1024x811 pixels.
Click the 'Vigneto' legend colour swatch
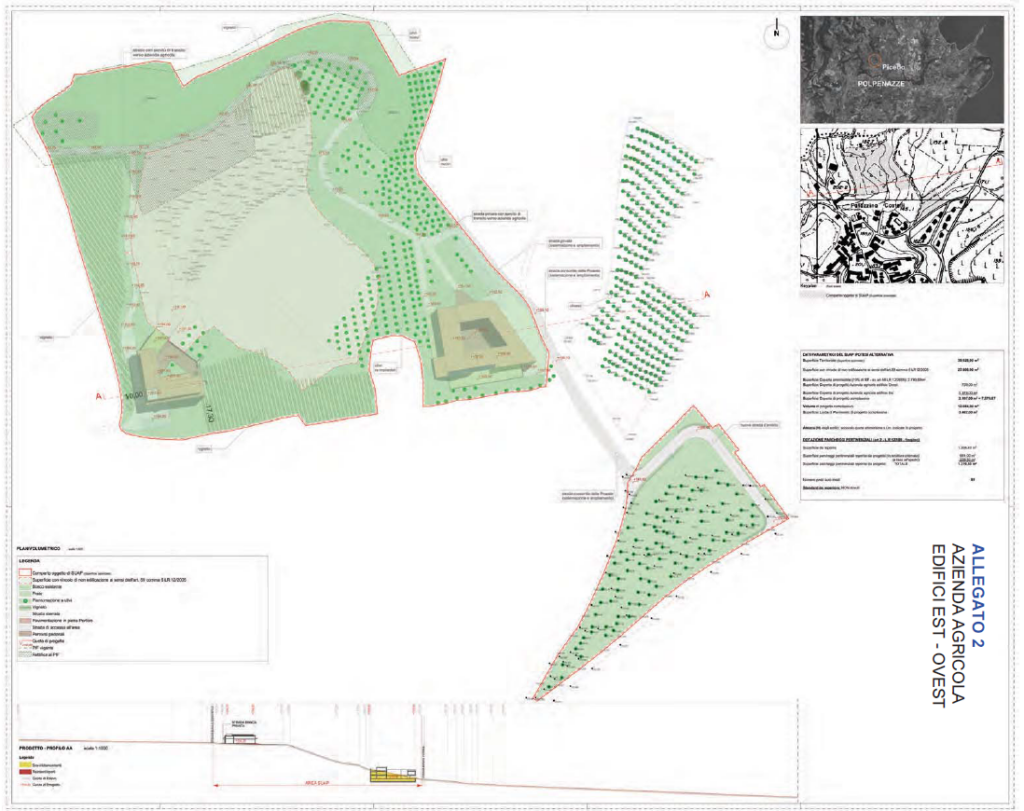point(24,606)
